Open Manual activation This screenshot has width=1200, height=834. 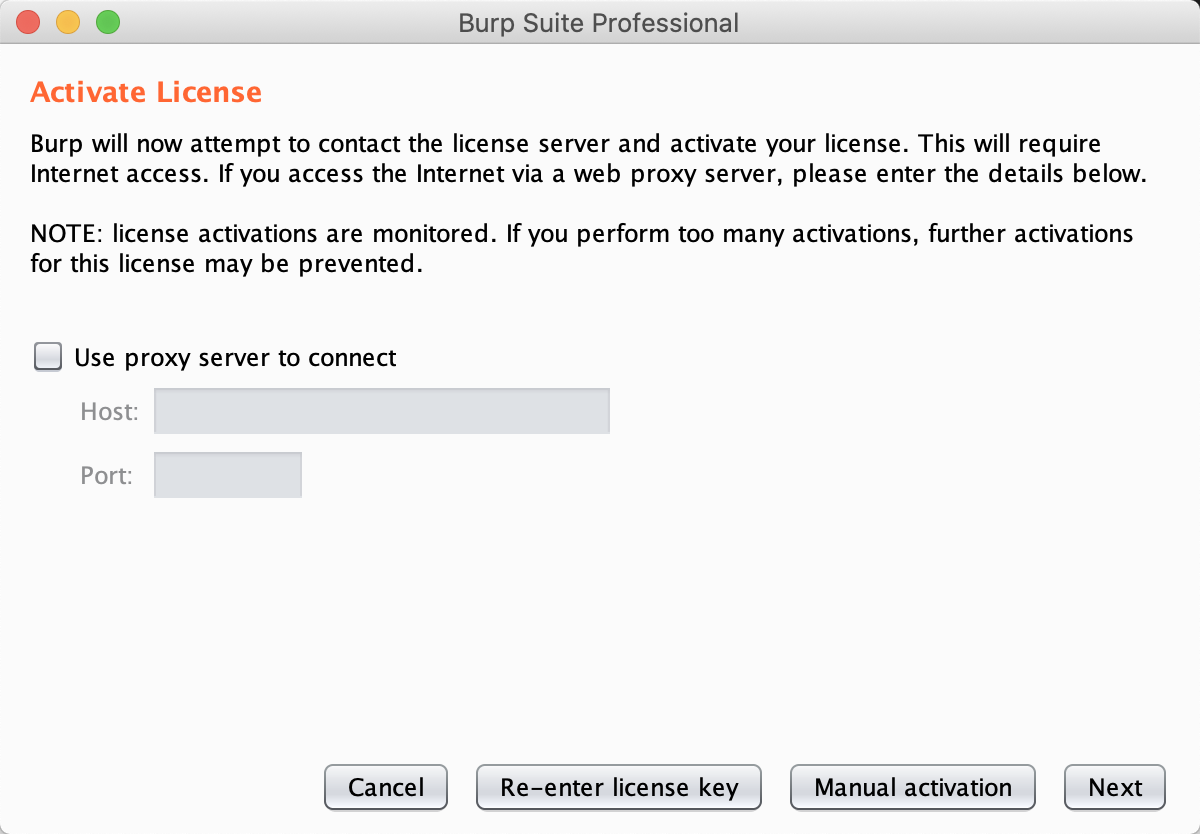tap(913, 787)
